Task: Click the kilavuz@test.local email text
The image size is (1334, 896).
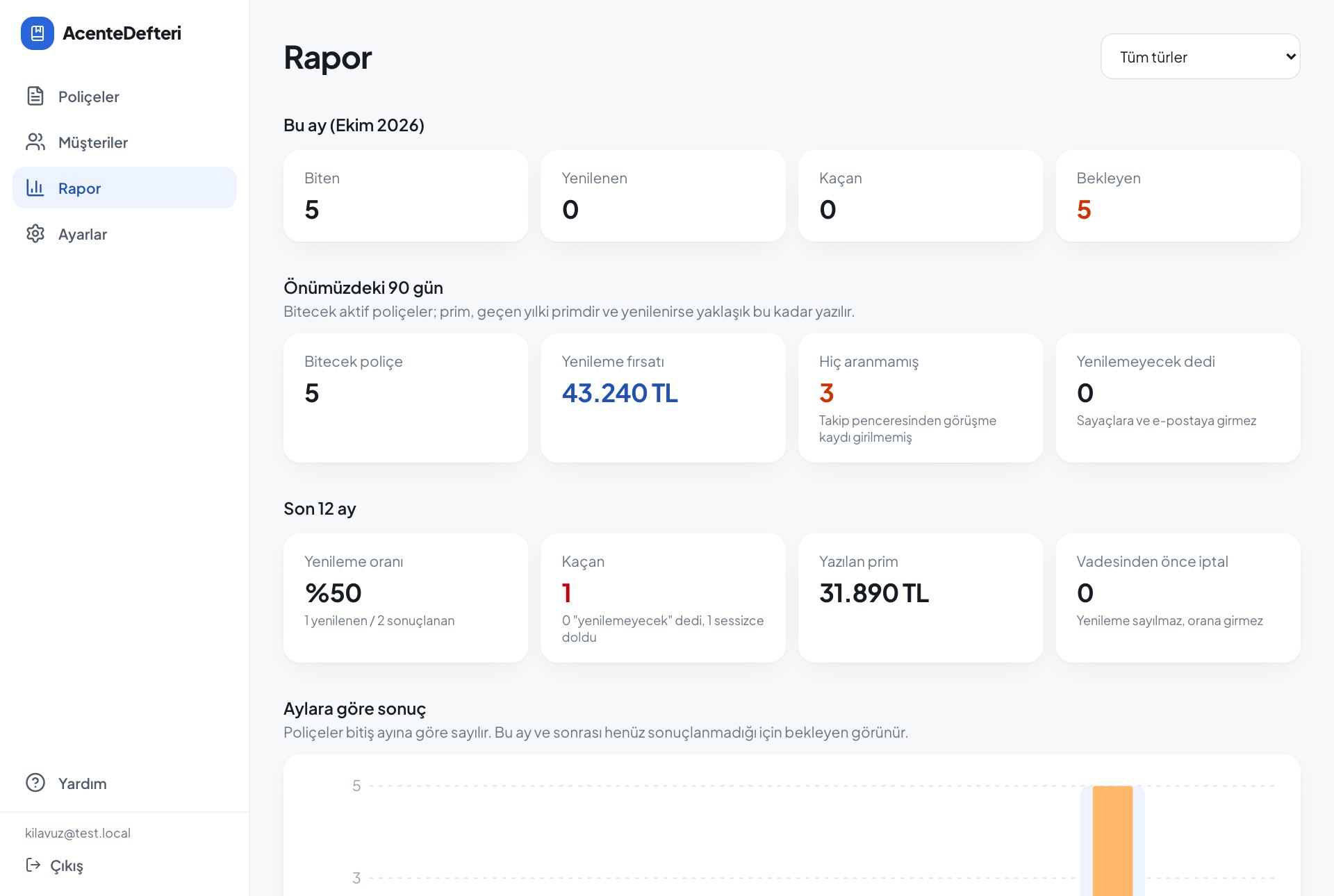Action: click(x=78, y=833)
